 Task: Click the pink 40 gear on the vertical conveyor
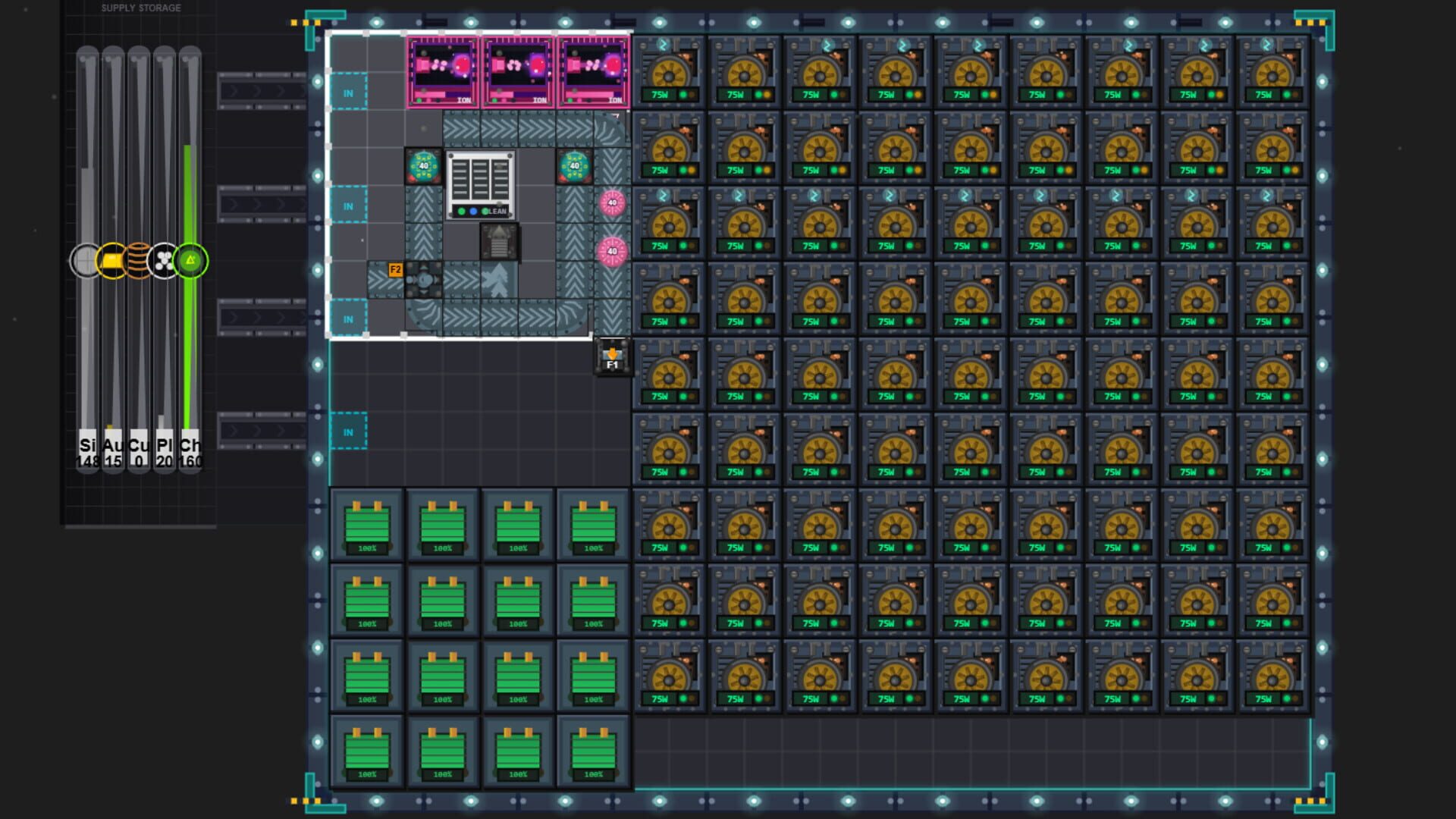[611, 202]
